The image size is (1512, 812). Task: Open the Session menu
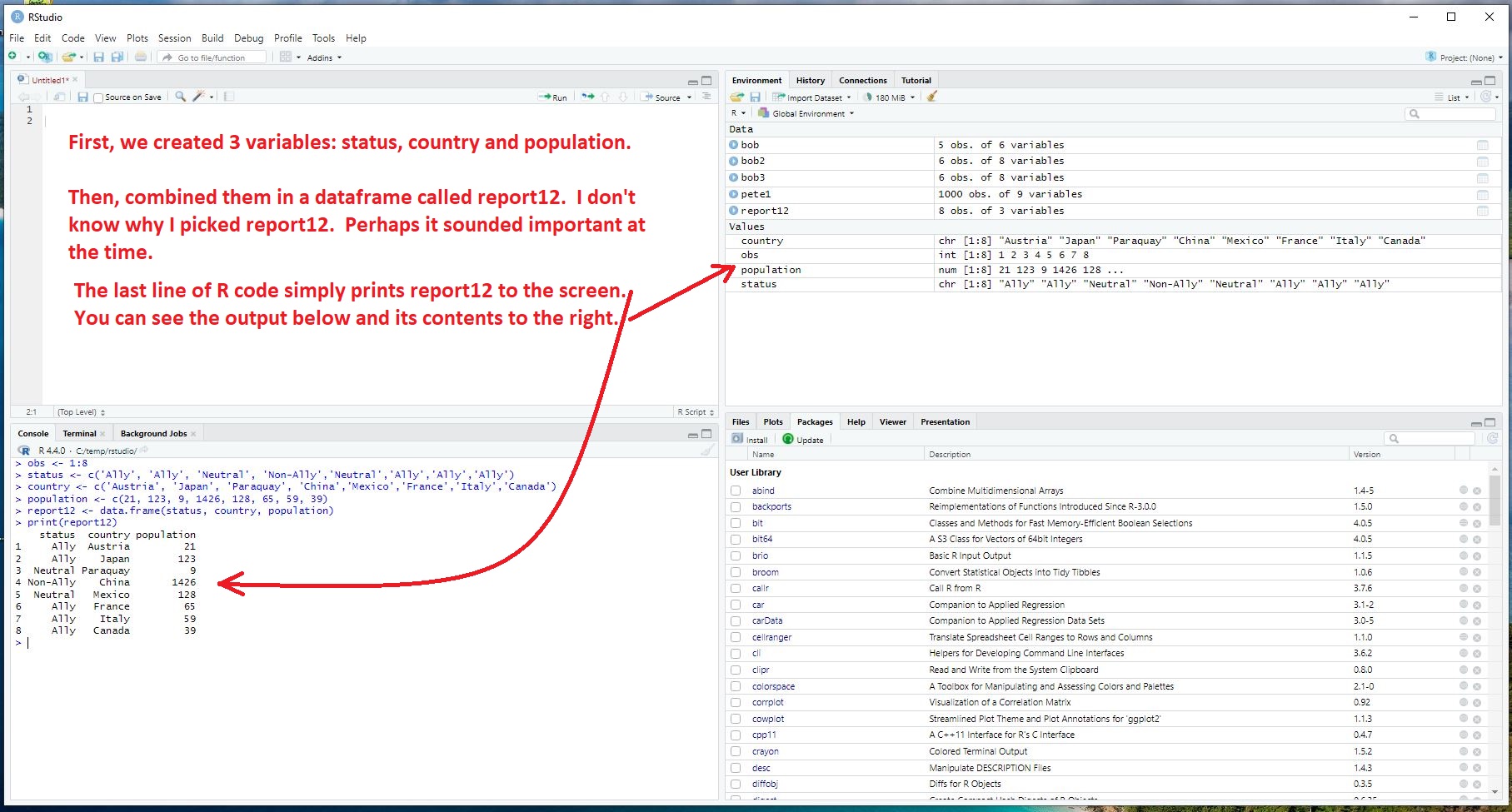[x=174, y=38]
